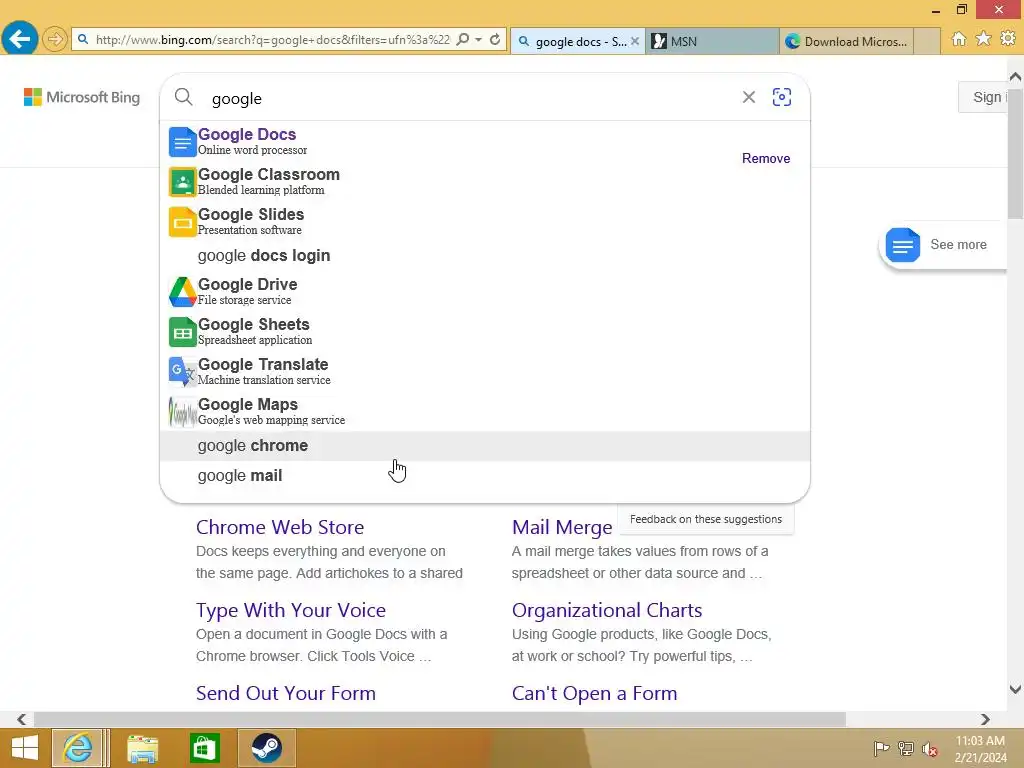This screenshot has height=768, width=1024.
Task: Click the Google Translate icon
Action: 182,372
